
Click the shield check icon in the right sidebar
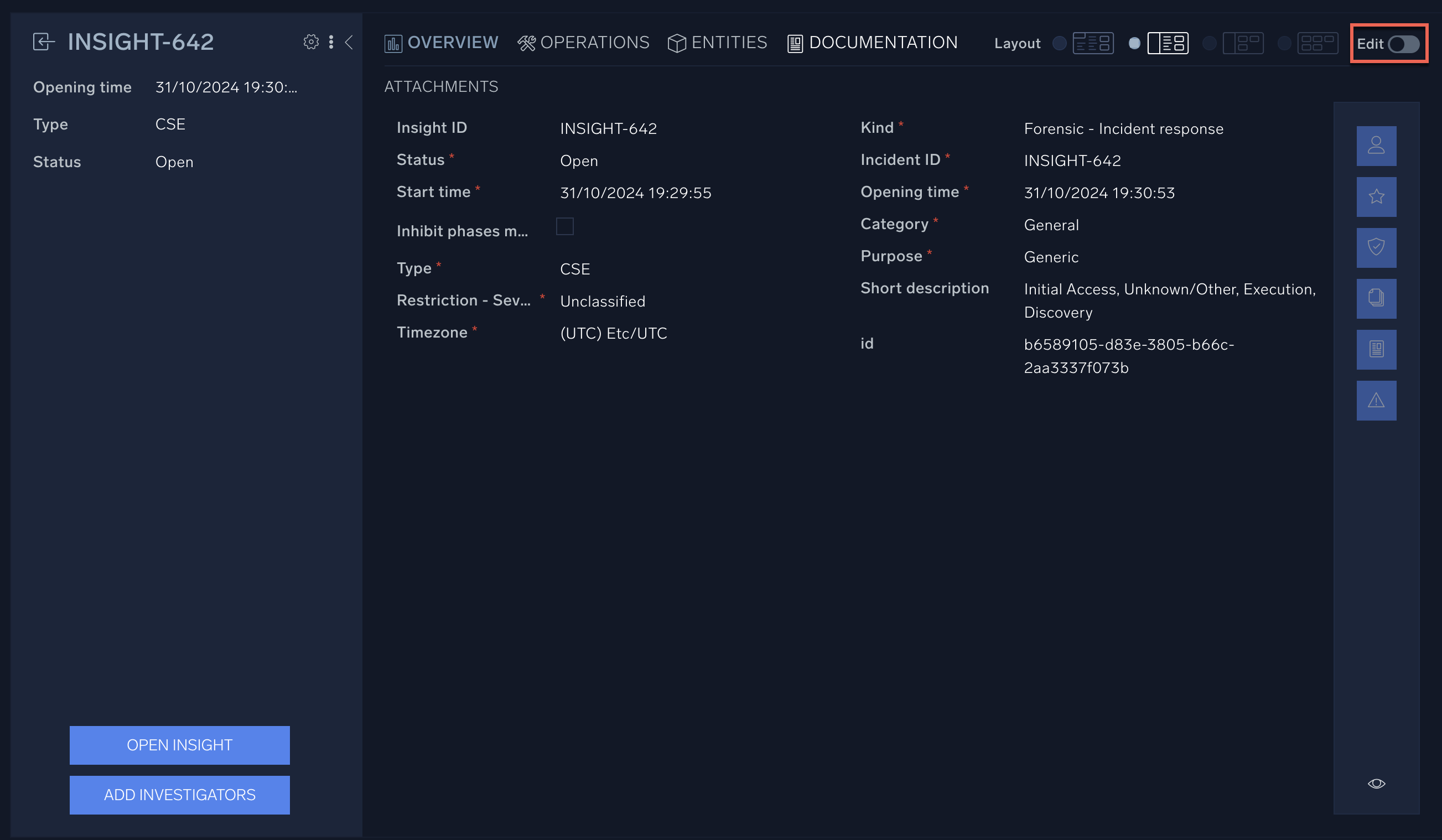(1376, 247)
